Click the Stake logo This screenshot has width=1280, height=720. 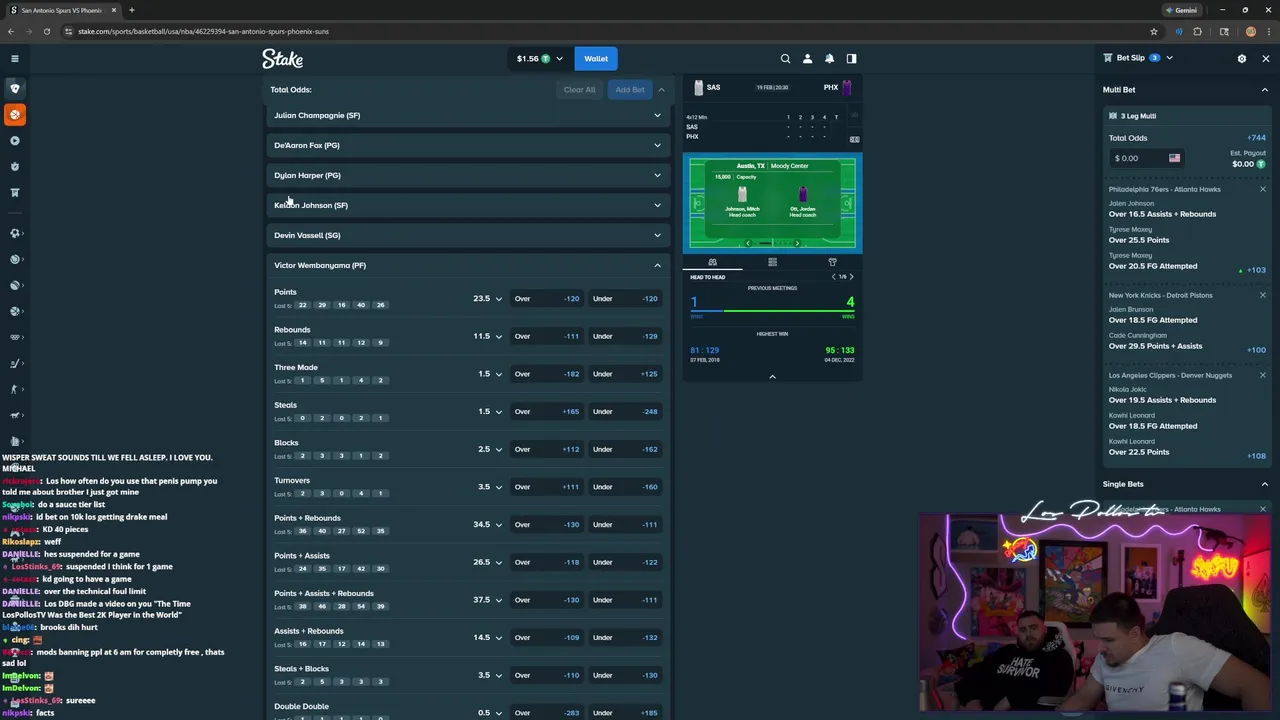(x=282, y=59)
